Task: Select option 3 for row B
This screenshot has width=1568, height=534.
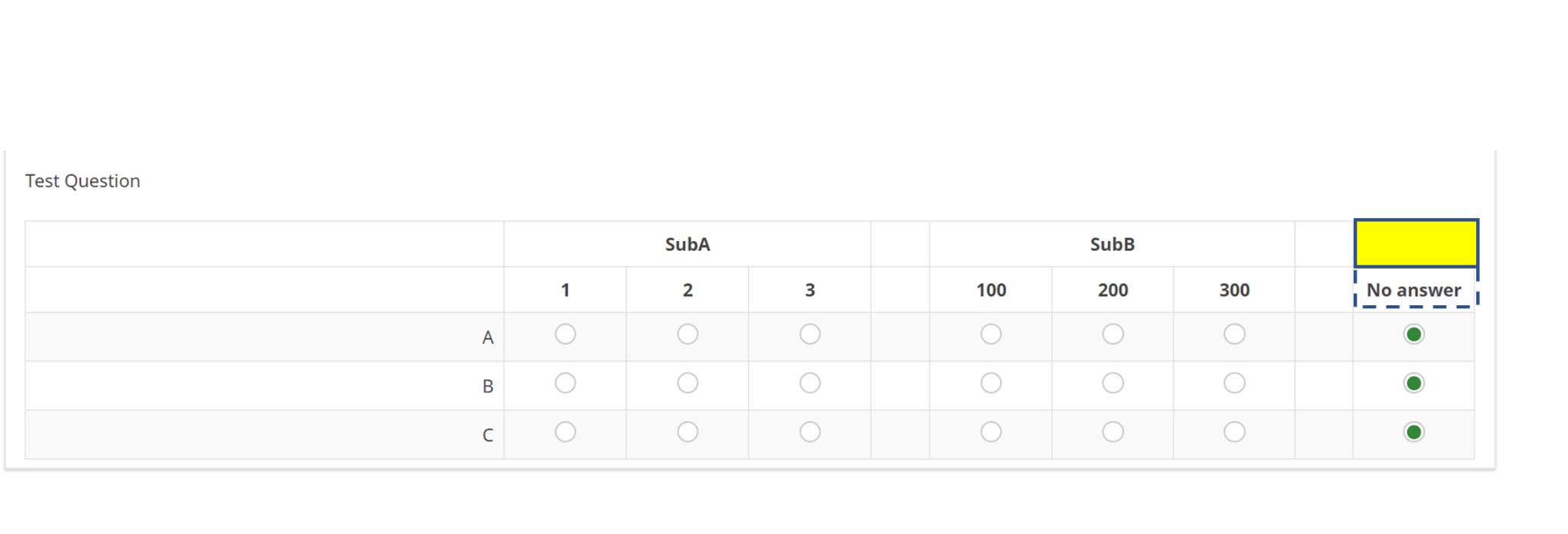Action: tap(809, 383)
